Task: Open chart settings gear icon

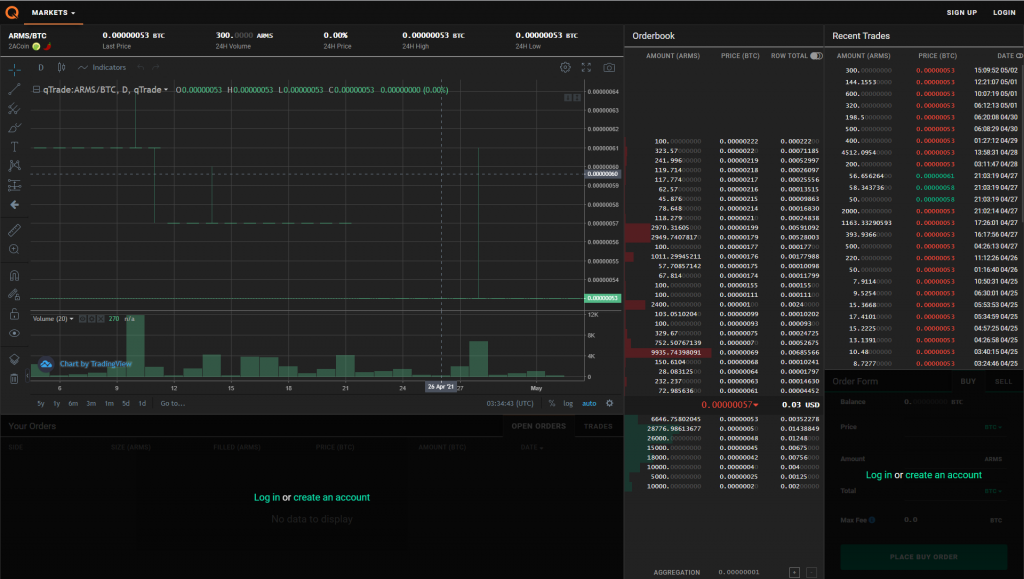Action: point(566,67)
